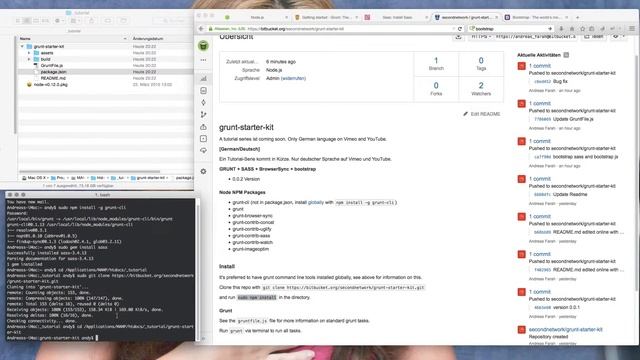Viewport: 640px width, 360px height.
Task: Click the Finder horizontal scrollbar
Action: click(89, 171)
